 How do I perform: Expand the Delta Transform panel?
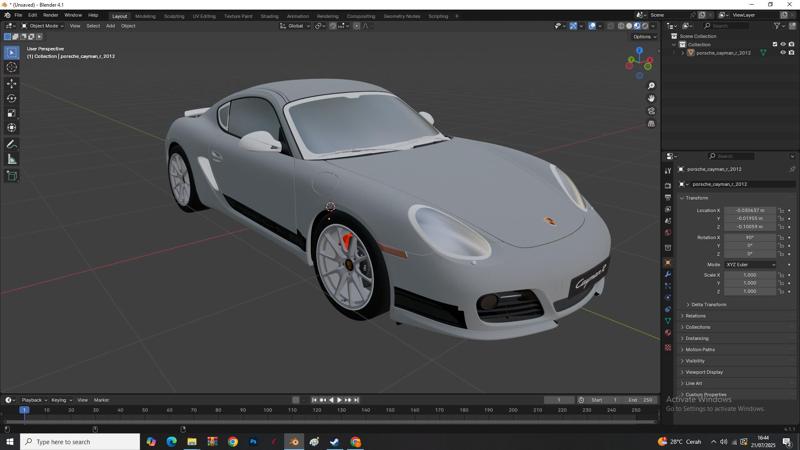[x=708, y=305]
